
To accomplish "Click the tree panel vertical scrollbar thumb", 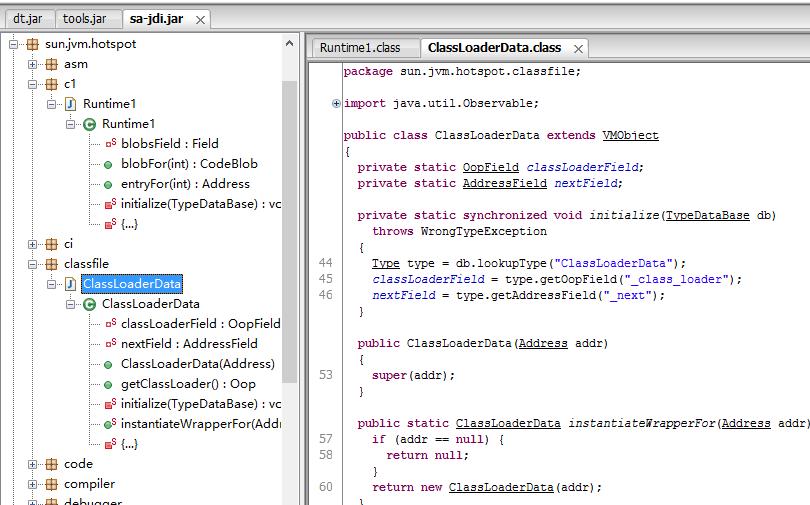I will (289, 231).
